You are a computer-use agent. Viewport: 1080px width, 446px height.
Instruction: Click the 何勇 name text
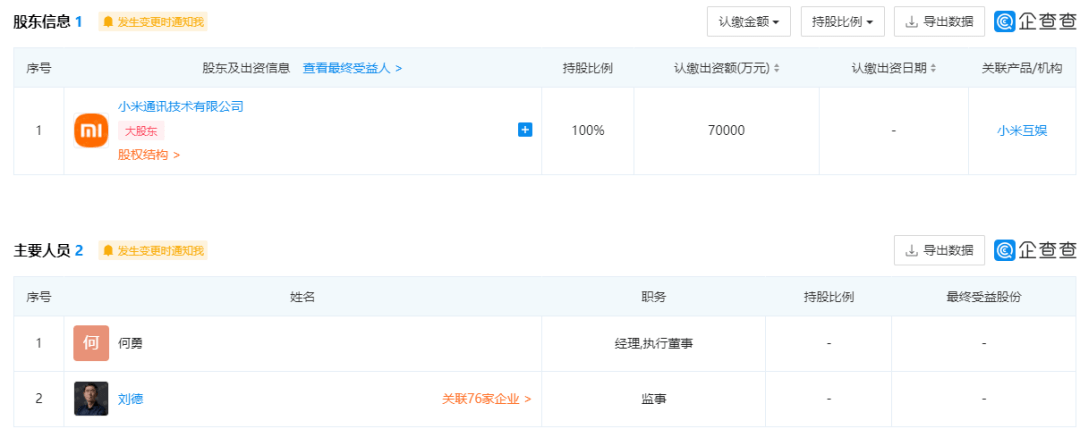pyautogui.click(x=130, y=343)
